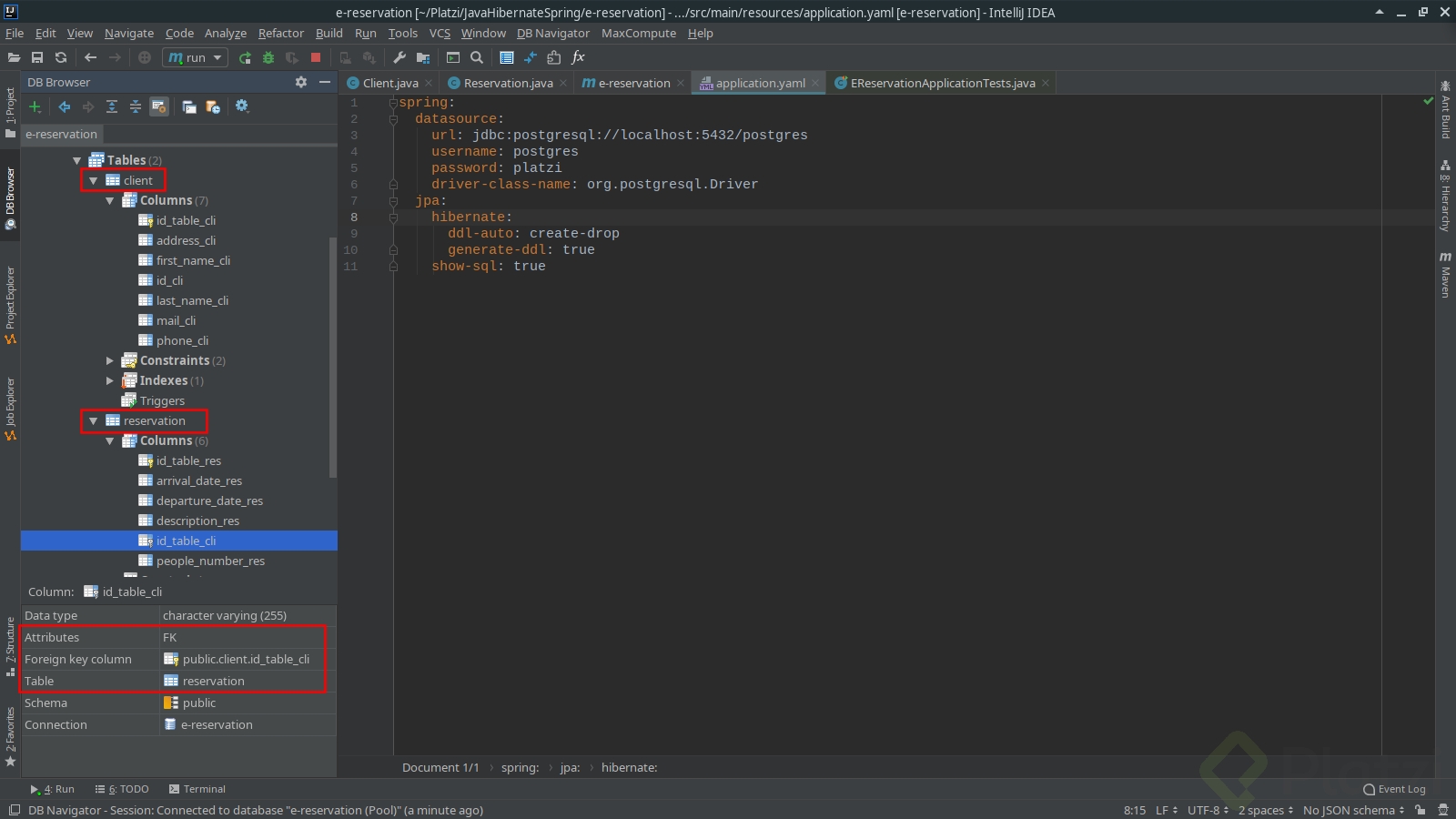This screenshot has width=1456, height=819.
Task: Select the e-reservation connection tab
Action: tap(61, 134)
